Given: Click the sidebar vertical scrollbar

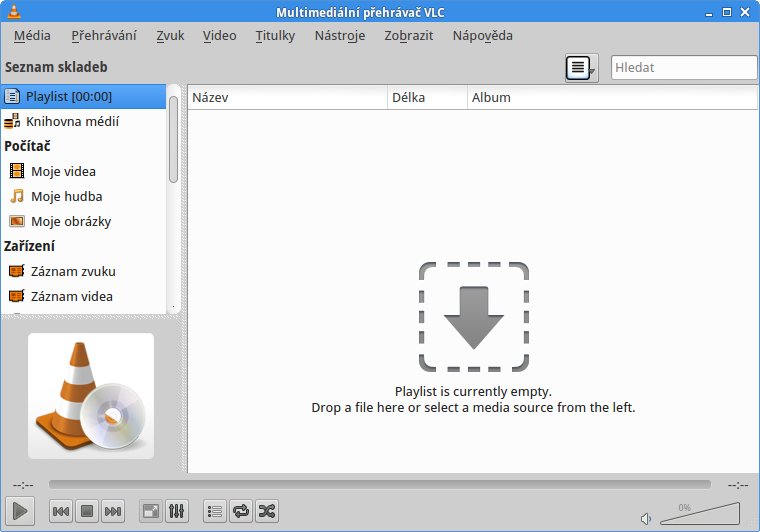Looking at the screenshot, I should point(174,140).
